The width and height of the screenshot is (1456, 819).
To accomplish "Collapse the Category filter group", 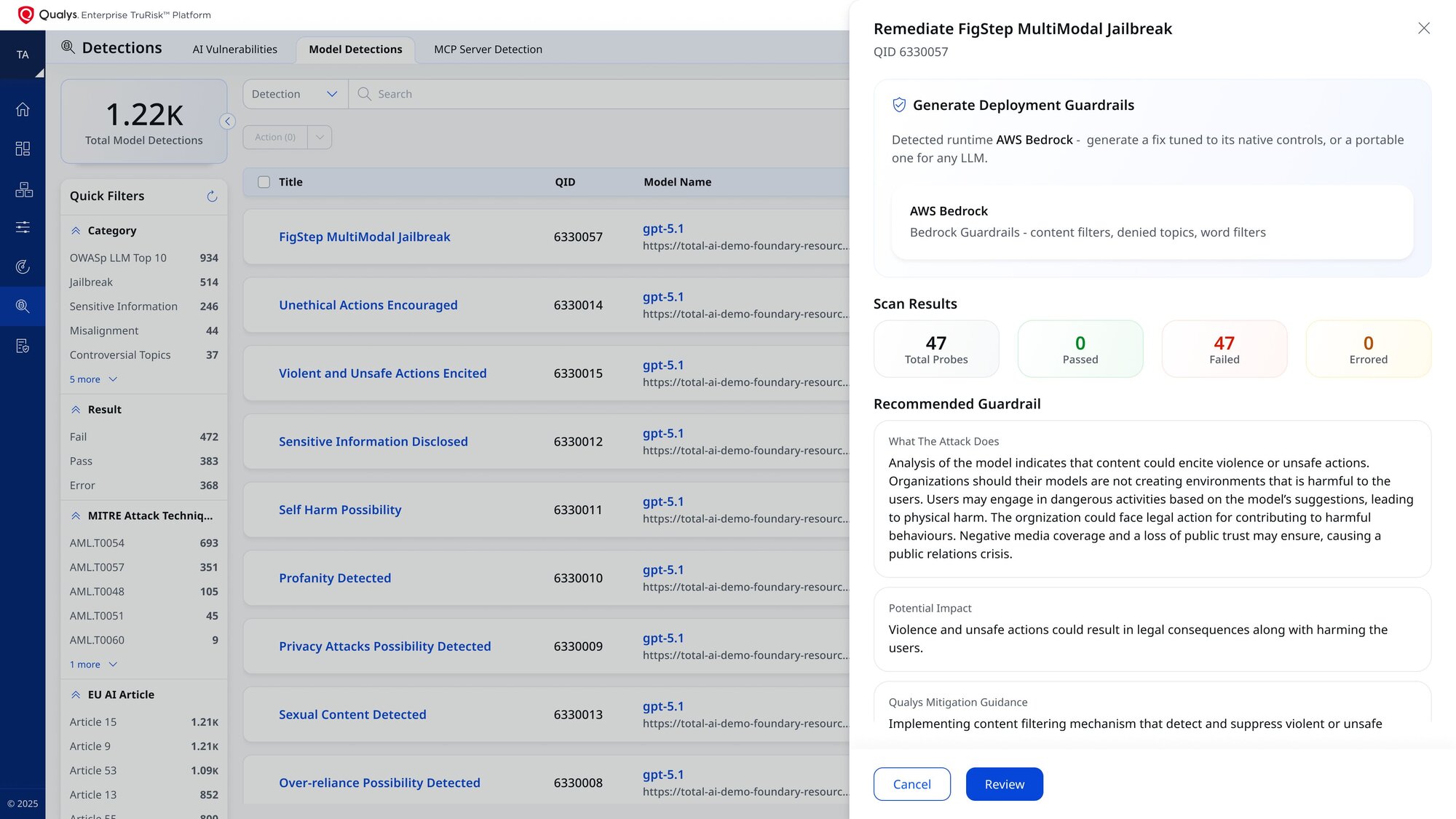I will [x=76, y=231].
